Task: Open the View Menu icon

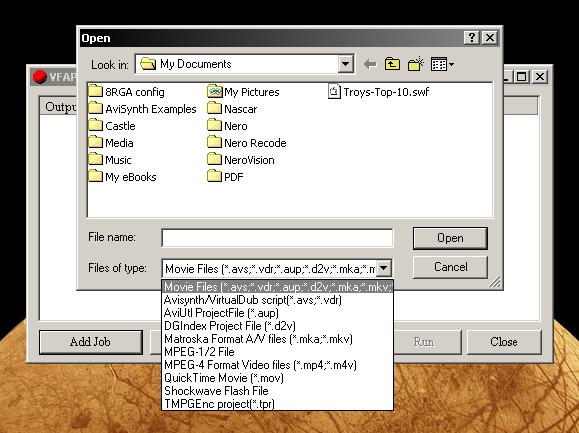Action: 442,65
